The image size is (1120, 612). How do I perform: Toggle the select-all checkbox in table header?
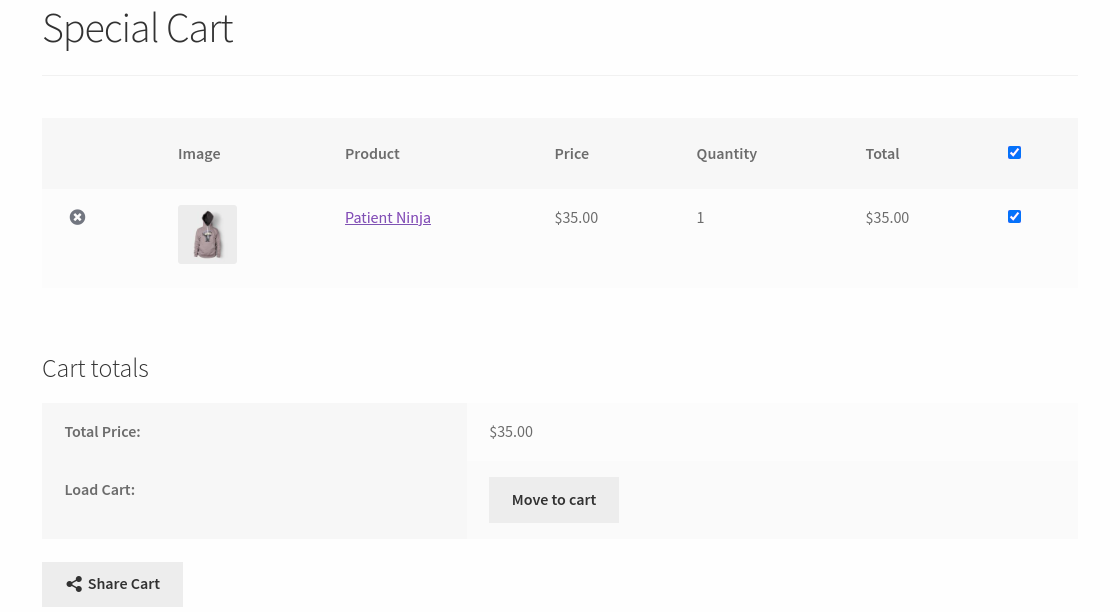click(x=1014, y=152)
